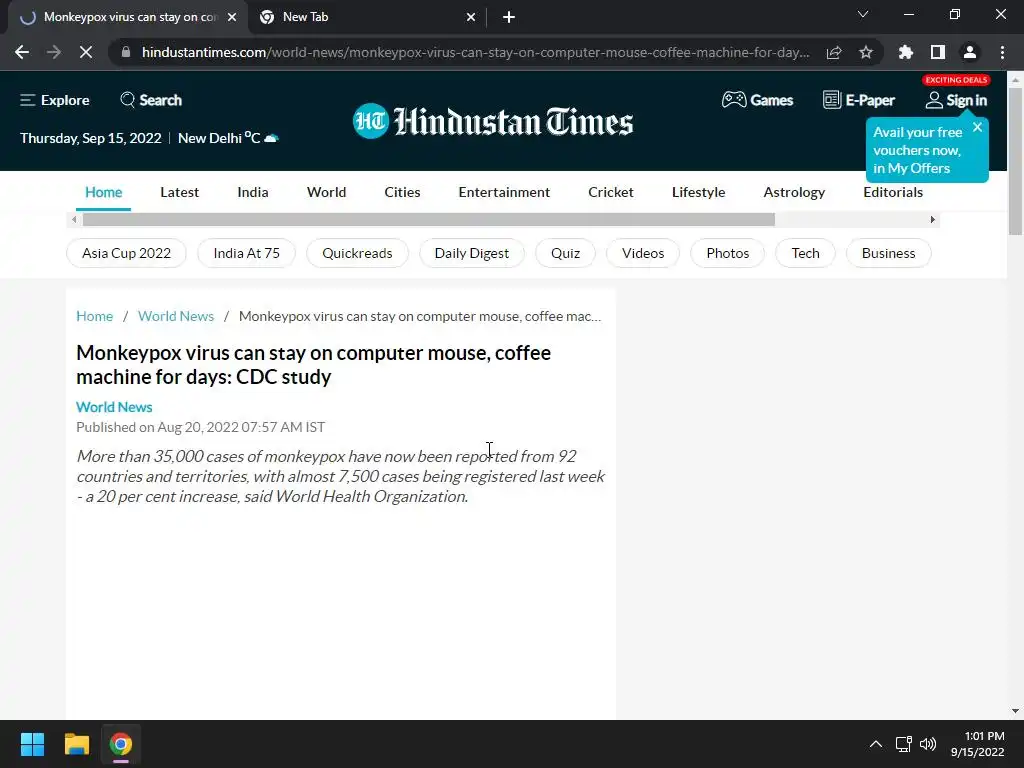Select the Cities navigation tab

[x=402, y=192]
